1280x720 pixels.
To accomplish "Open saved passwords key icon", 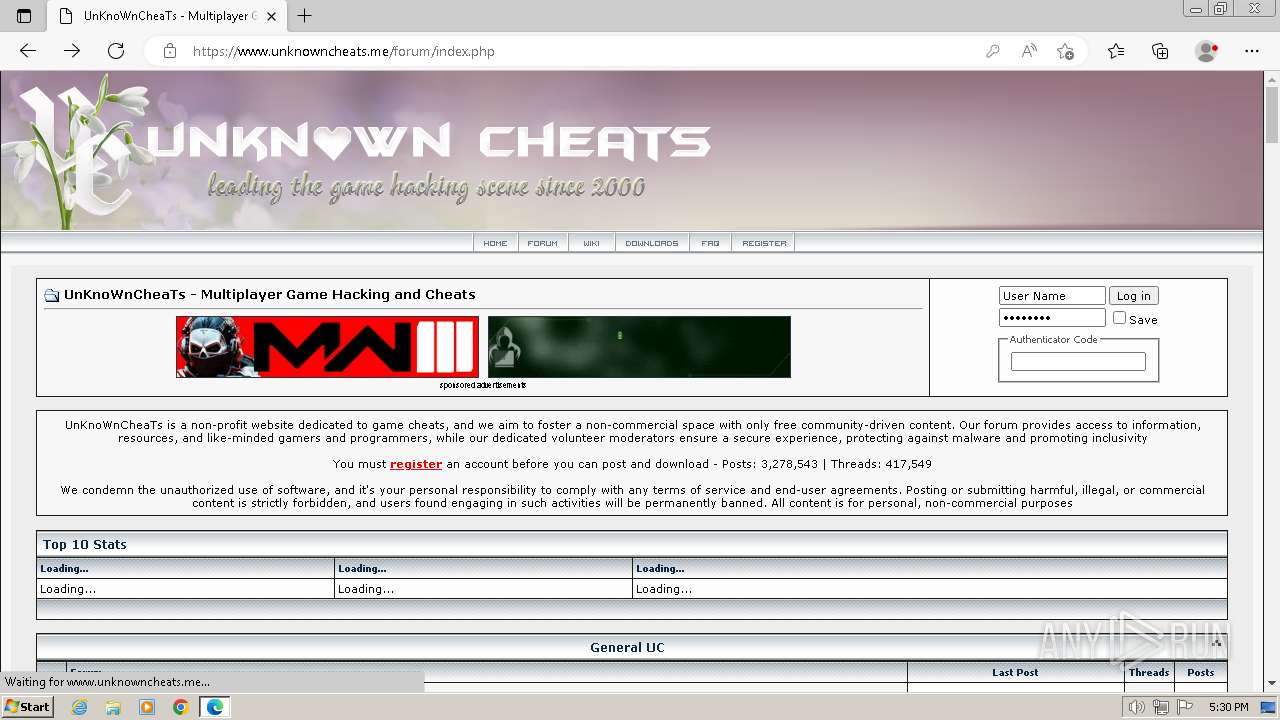I will point(993,51).
